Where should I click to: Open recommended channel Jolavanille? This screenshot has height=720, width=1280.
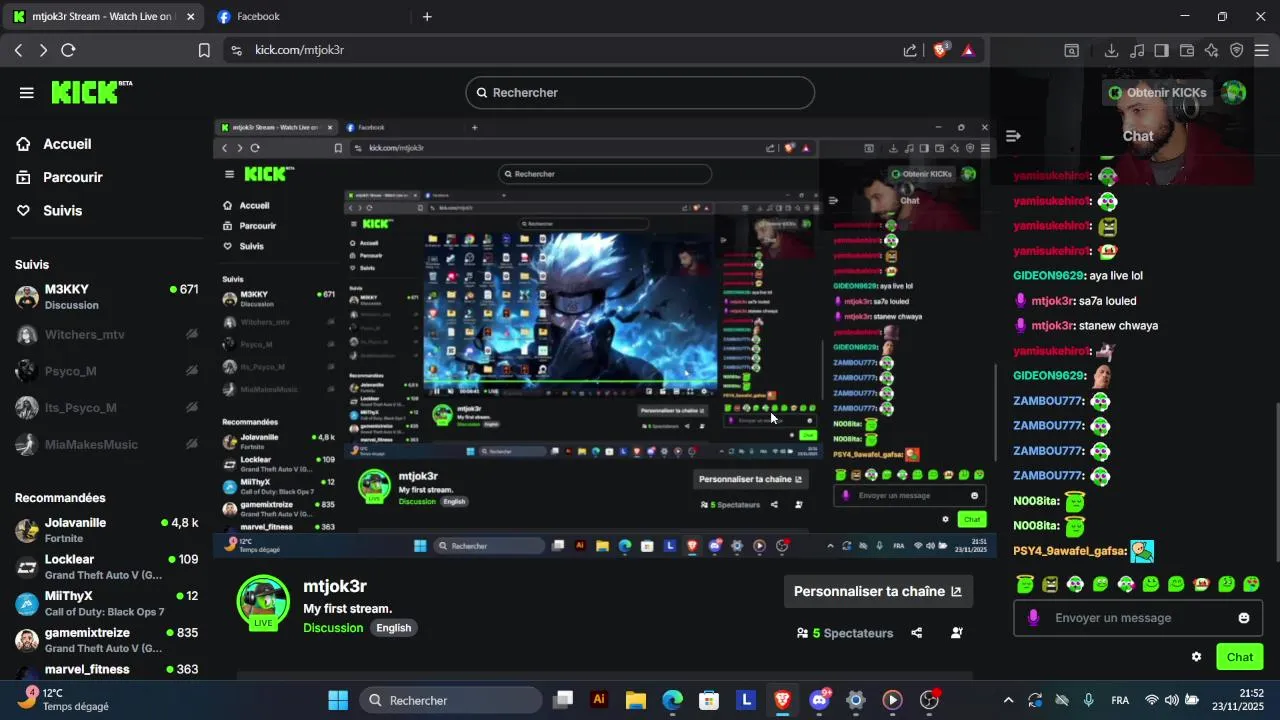pyautogui.click(x=106, y=530)
